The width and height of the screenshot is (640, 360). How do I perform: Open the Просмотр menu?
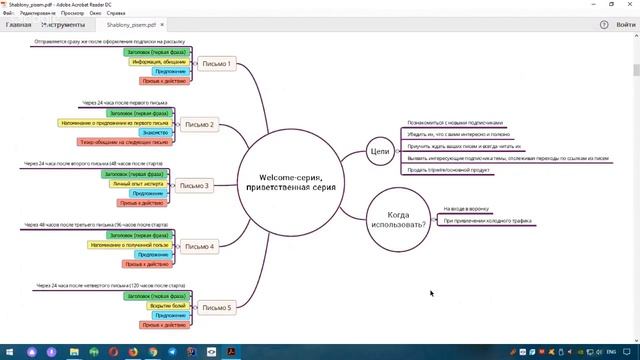click(x=72, y=13)
